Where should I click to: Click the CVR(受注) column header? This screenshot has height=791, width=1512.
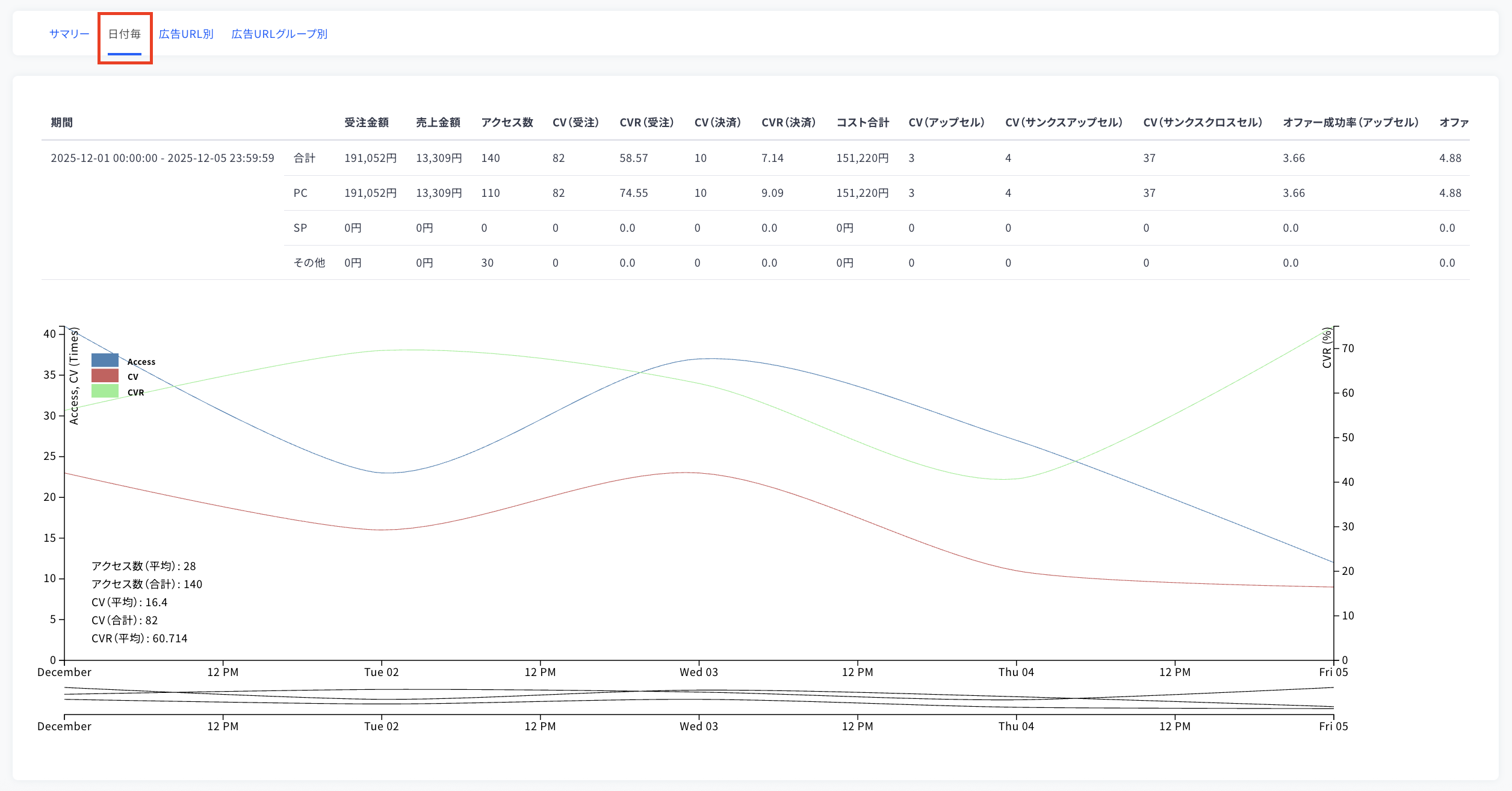tap(647, 123)
